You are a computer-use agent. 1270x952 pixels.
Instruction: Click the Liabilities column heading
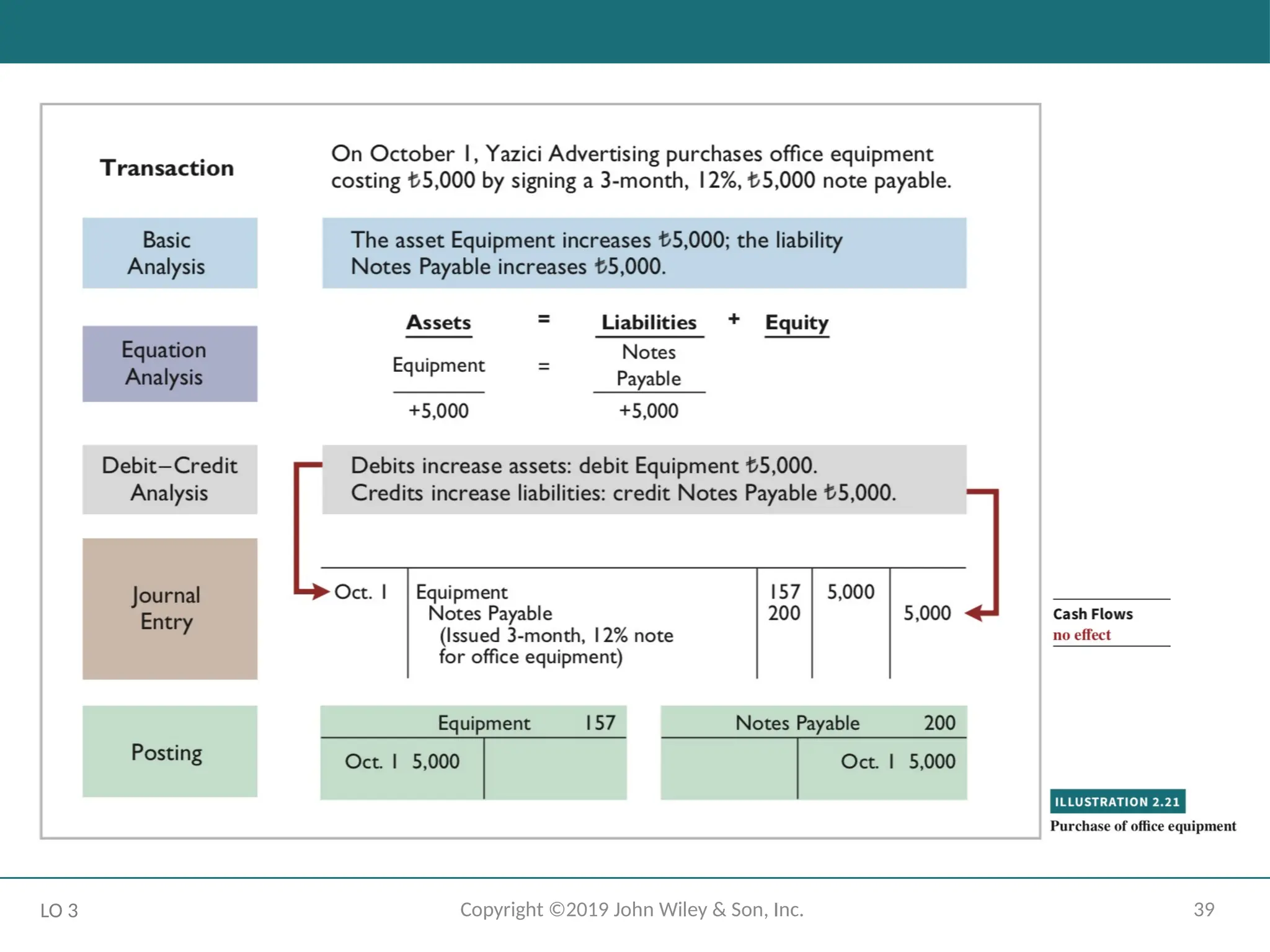tap(649, 322)
